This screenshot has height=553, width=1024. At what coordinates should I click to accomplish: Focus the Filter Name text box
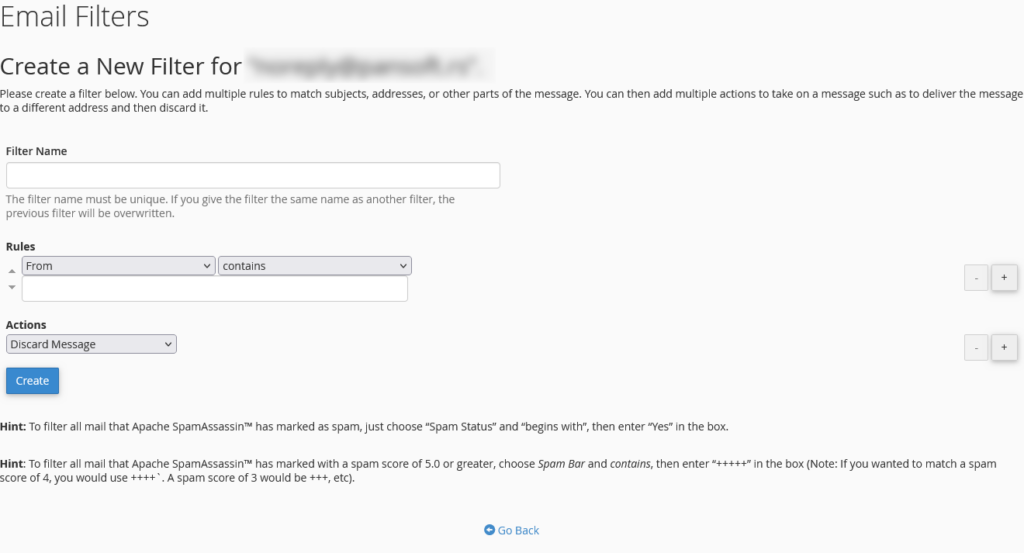[253, 176]
